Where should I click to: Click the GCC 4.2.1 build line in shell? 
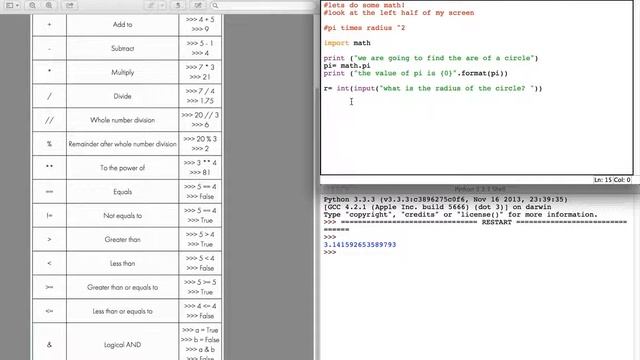[437, 207]
